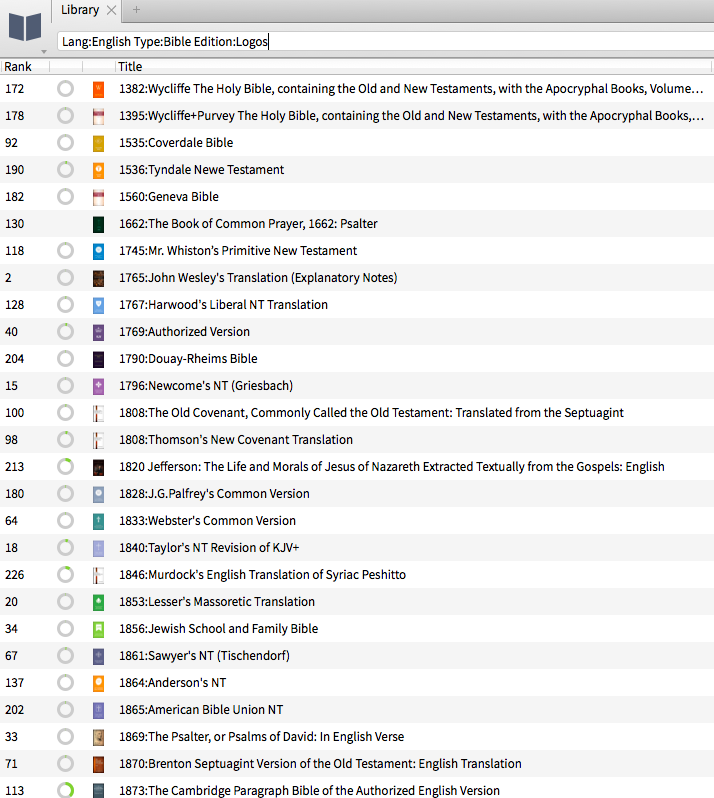Click cover icon of 1846 Murdock's Syriac Peshitto

pos(98,575)
